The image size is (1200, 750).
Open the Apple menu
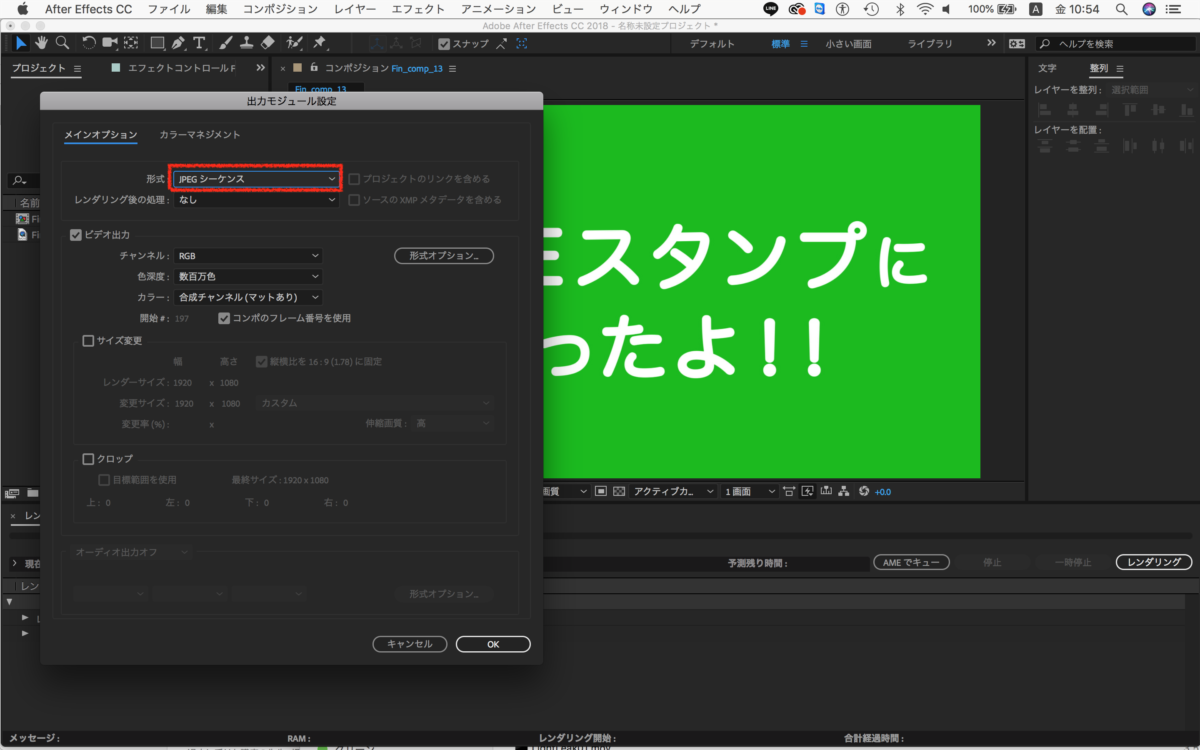click(22, 9)
